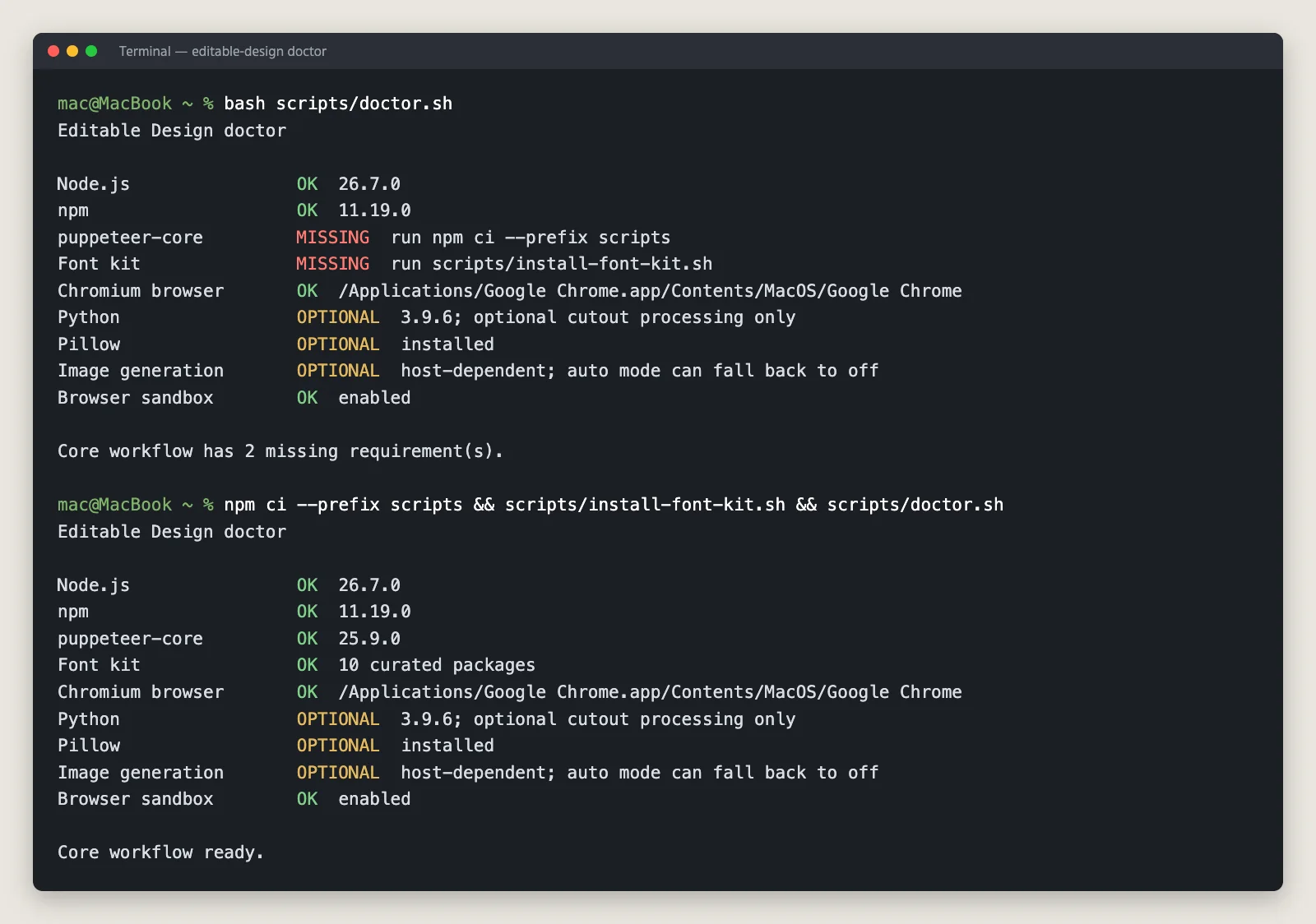
Task: Click the red MISSING status for puppeteer-core
Action: pos(332,238)
